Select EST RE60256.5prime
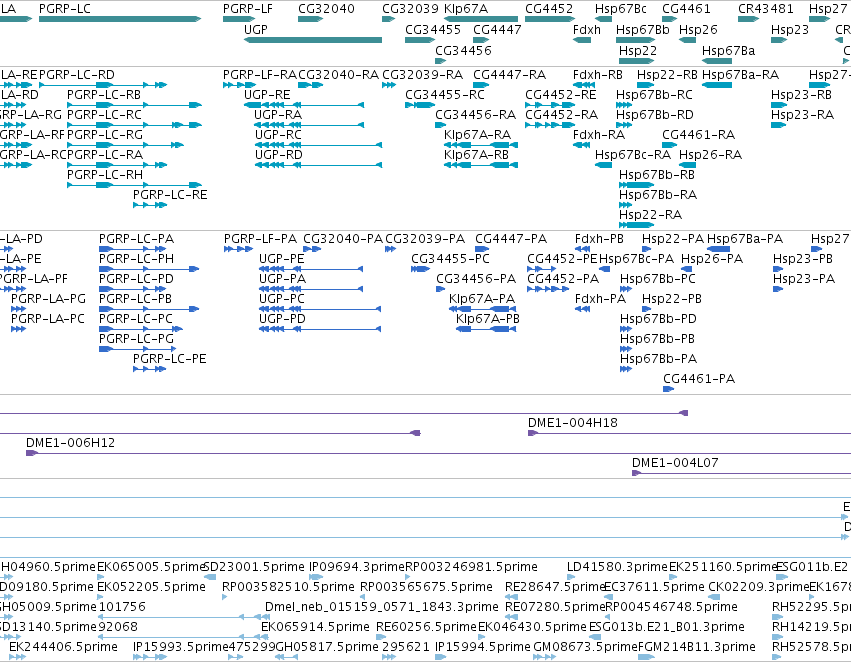The height and width of the screenshot is (662, 851). pos(427,627)
